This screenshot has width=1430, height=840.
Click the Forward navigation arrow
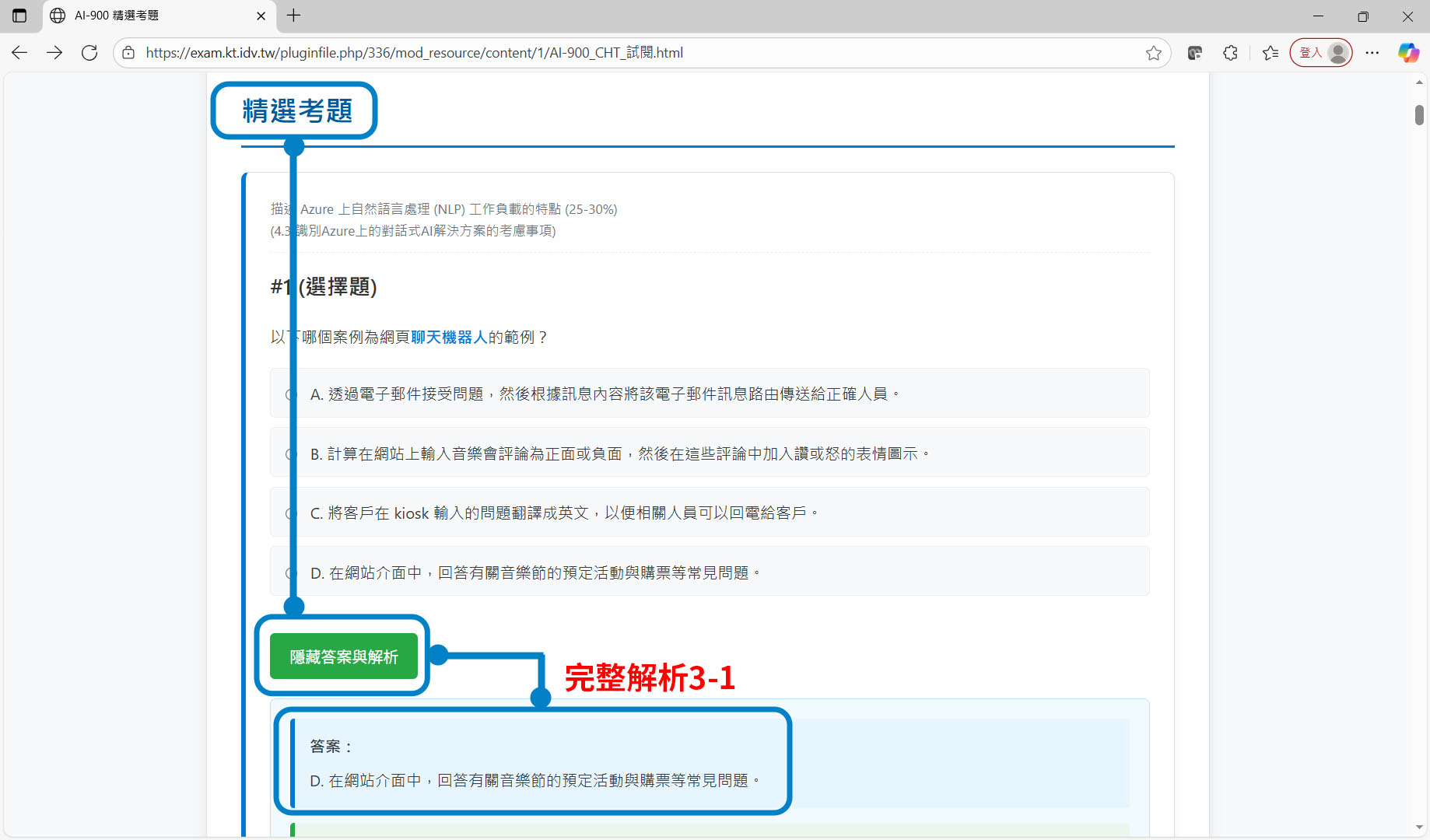54,53
